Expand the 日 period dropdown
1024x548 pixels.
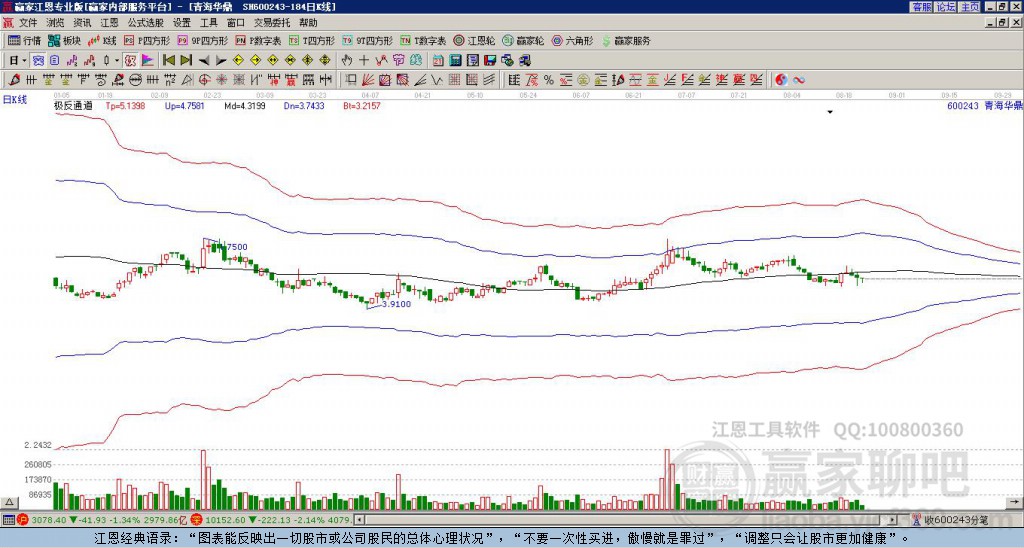click(24, 61)
